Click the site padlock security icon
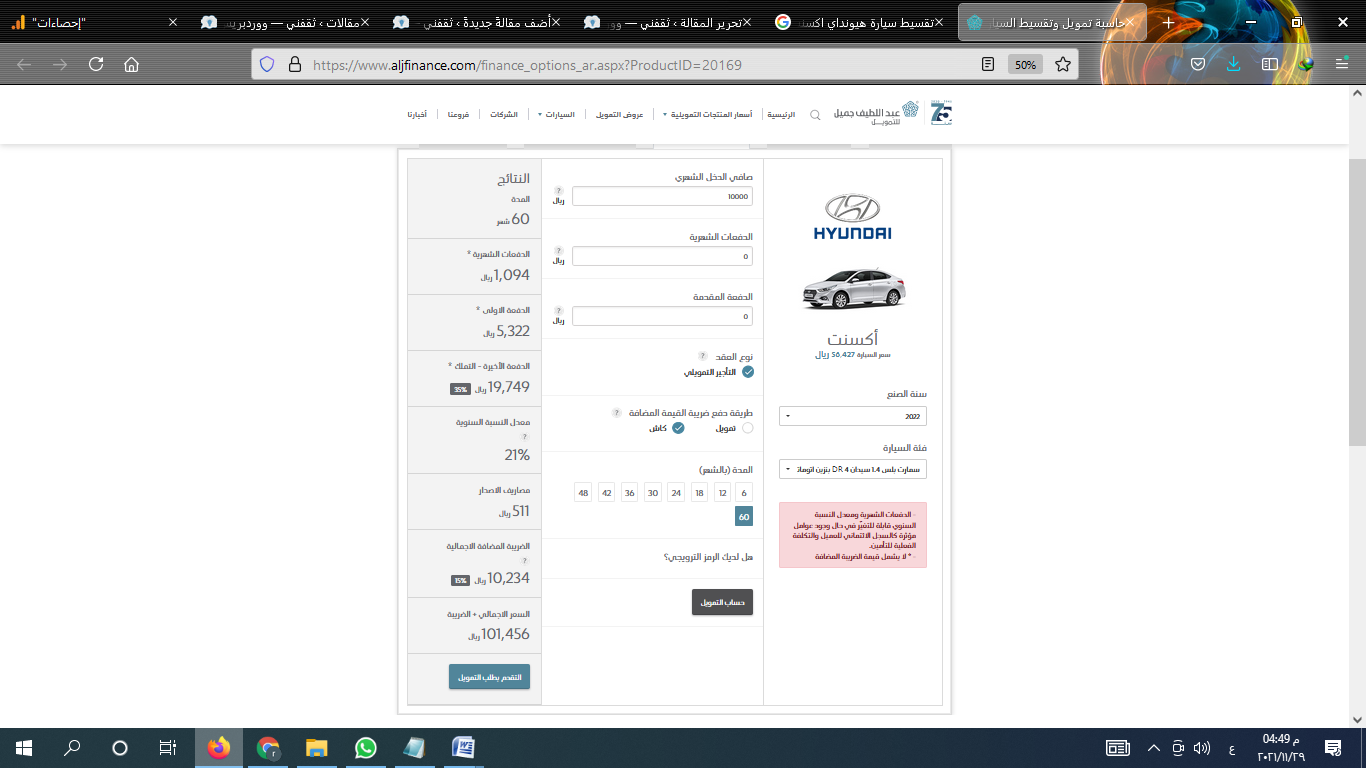 [x=294, y=64]
